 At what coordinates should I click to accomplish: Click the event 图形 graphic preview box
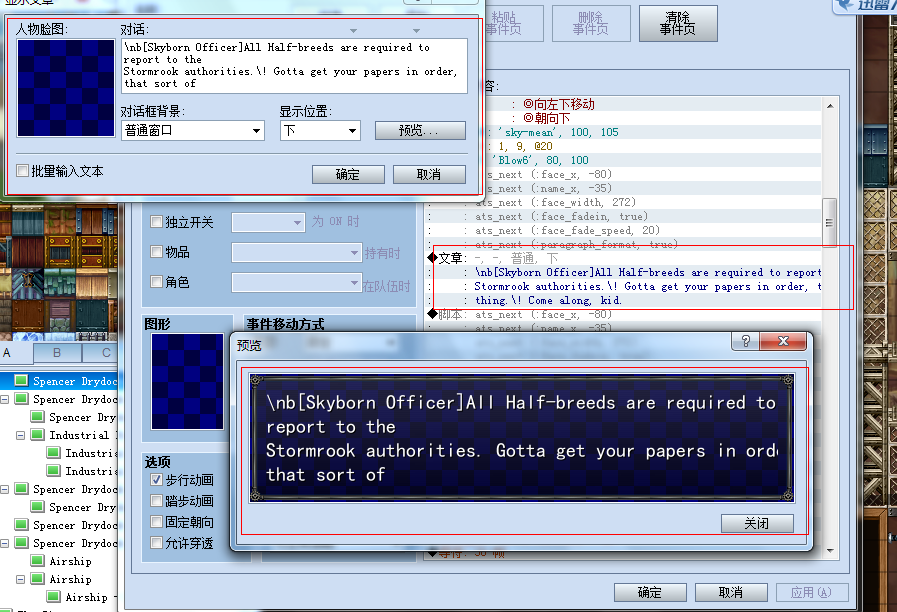coord(187,381)
